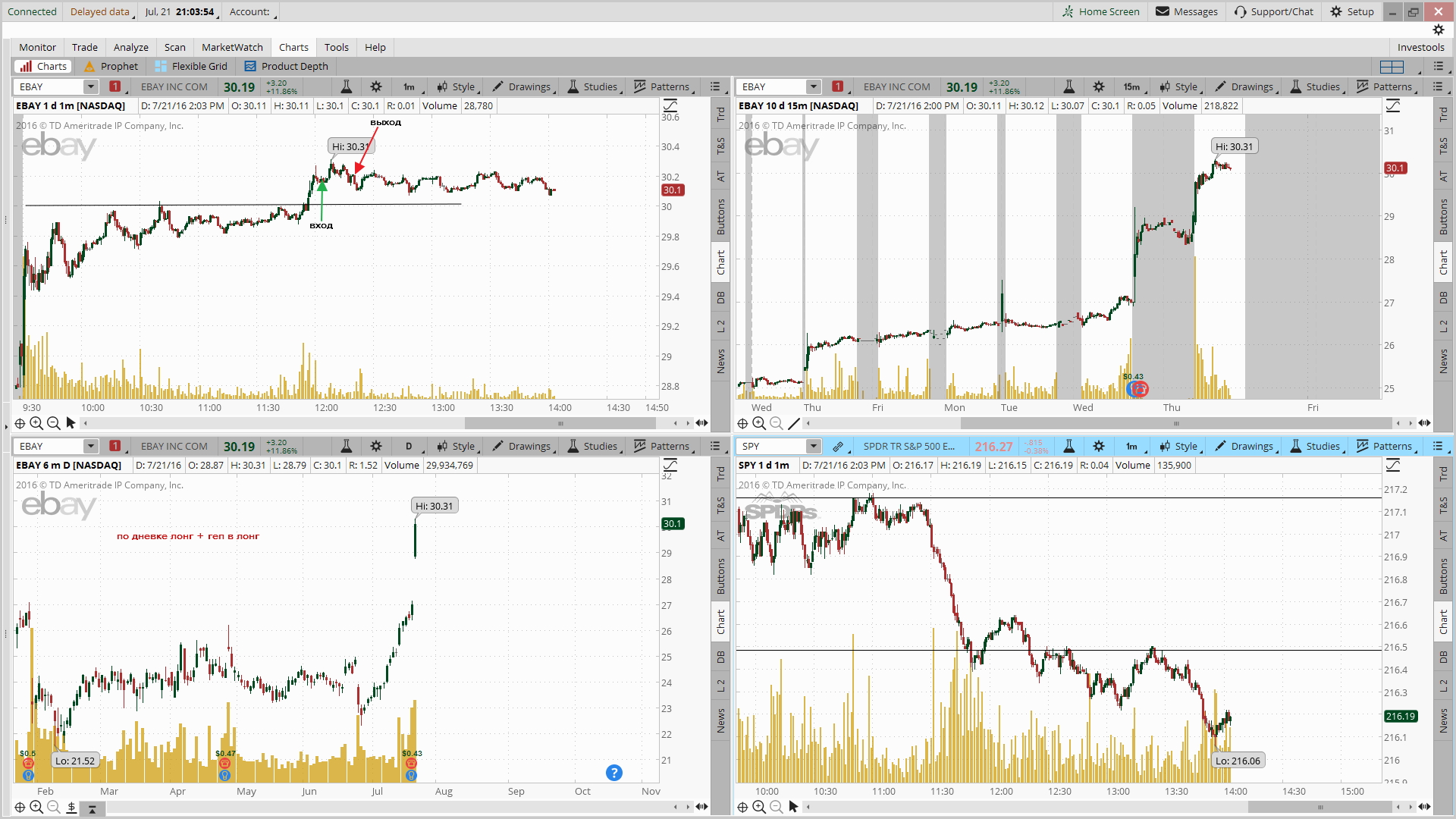Click the earnings phone icon on top-right chart
Viewport: 1456px width, 819px height.
coord(1139,389)
